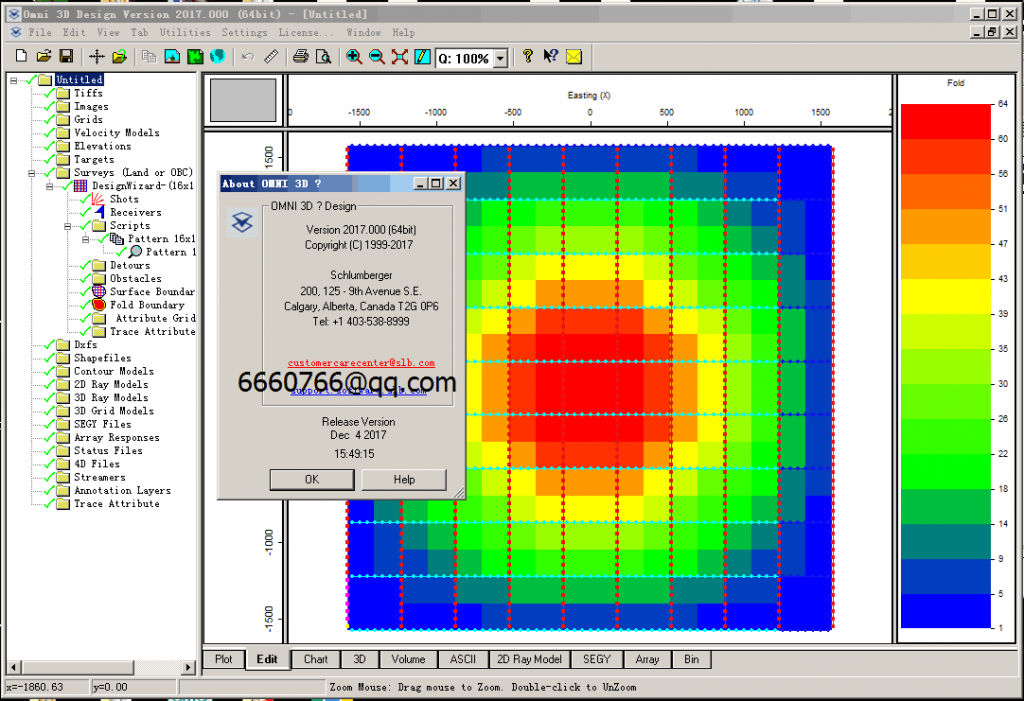Click OK in the About OMNI 3D dialog
This screenshot has height=701, width=1024.
312,480
